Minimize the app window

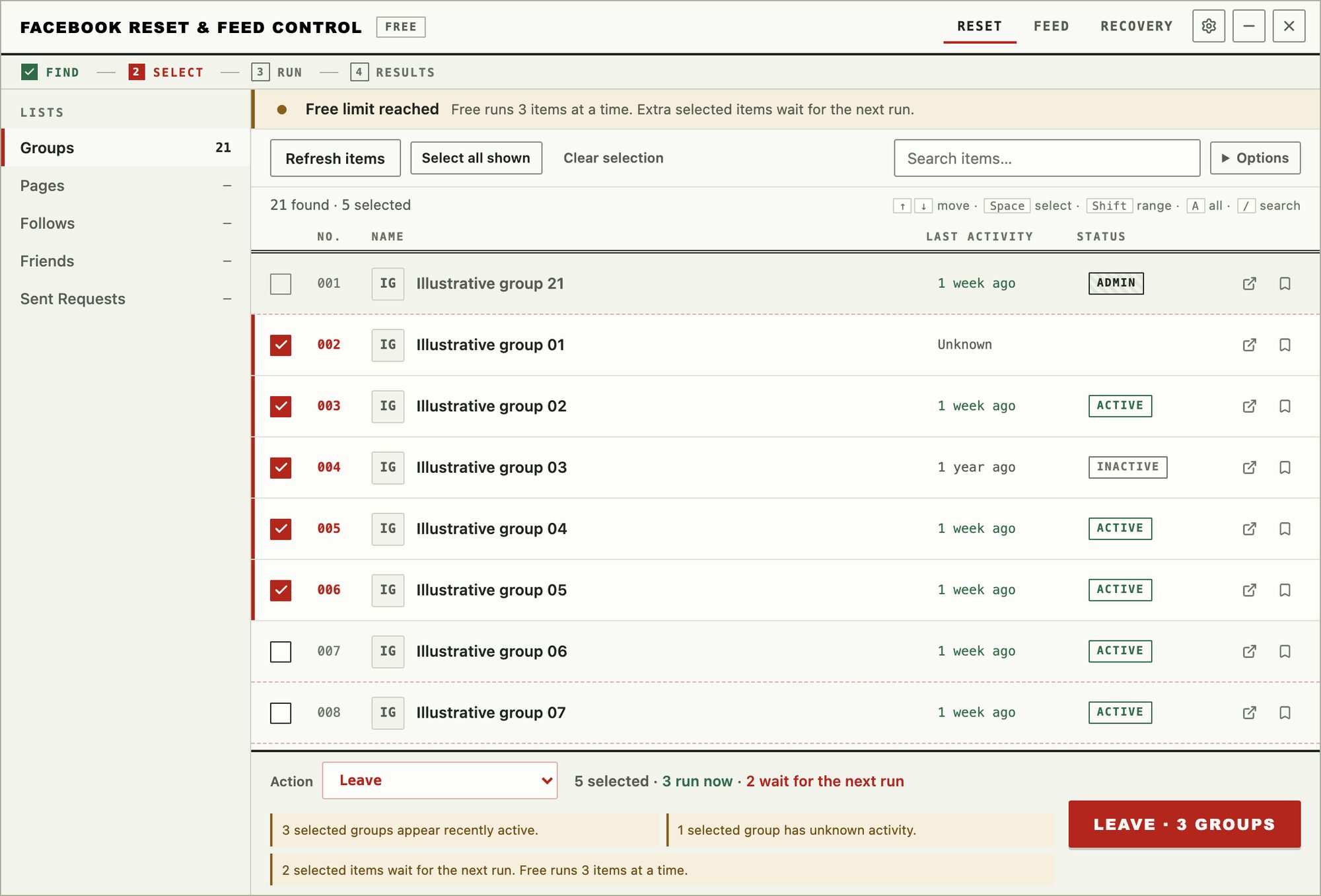pyautogui.click(x=1249, y=26)
